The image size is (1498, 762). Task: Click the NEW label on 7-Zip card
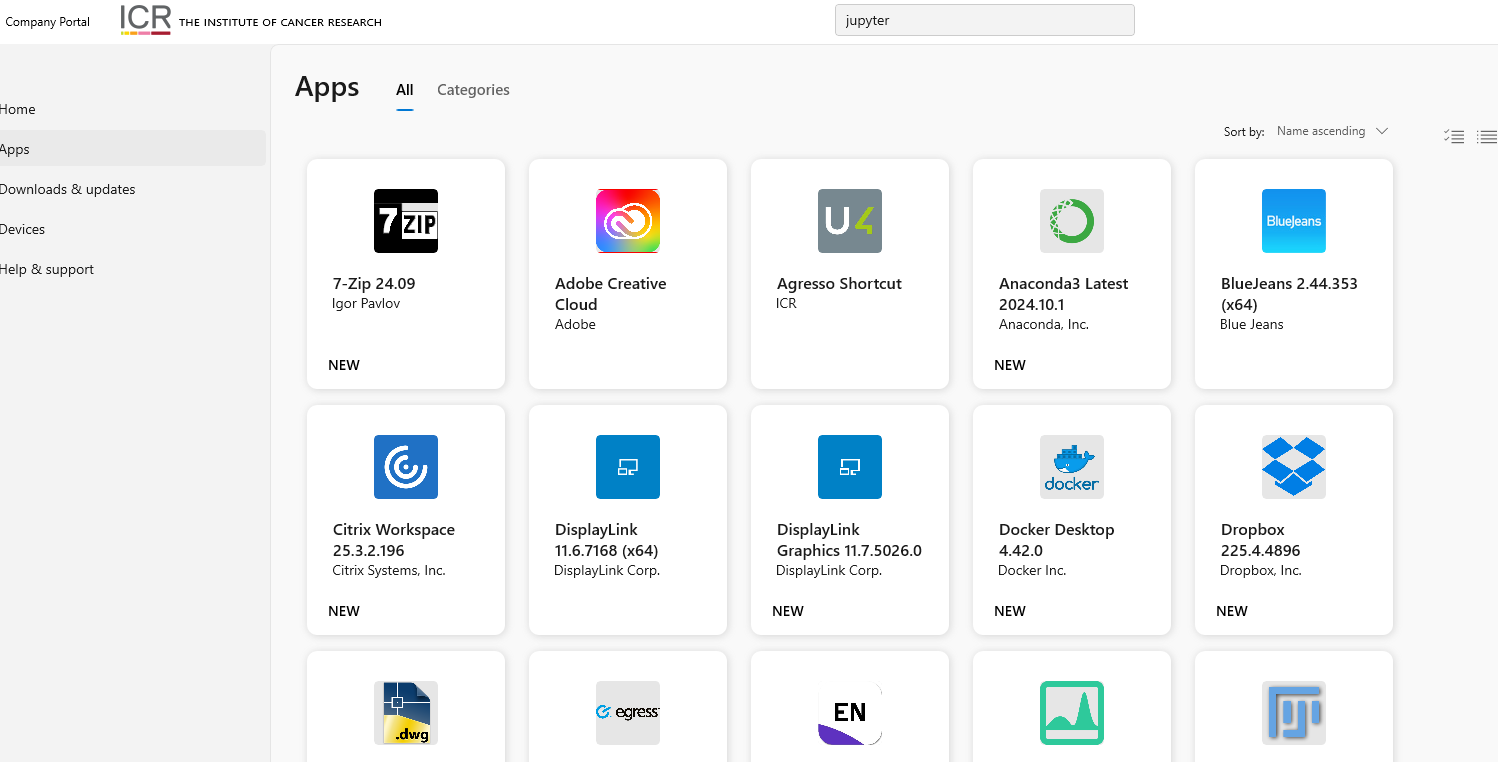tap(344, 365)
